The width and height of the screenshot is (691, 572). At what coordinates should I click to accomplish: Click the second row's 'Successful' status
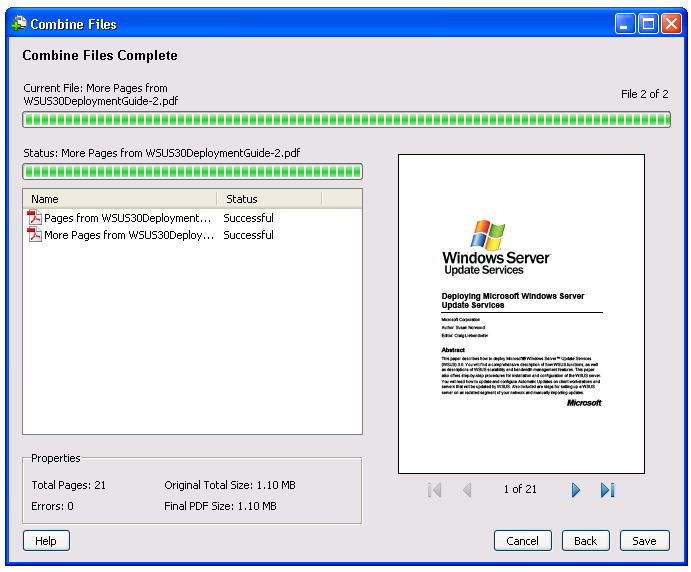point(249,235)
